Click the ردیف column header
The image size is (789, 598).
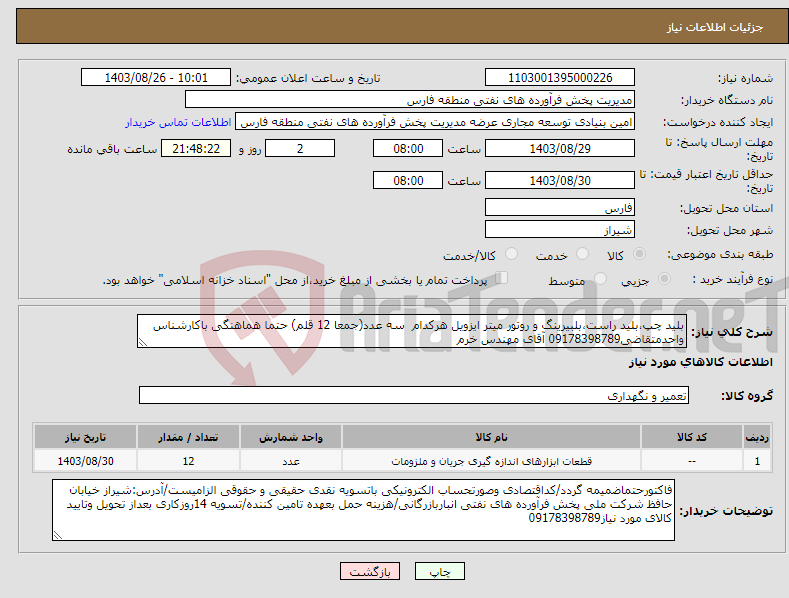pyautogui.click(x=757, y=437)
